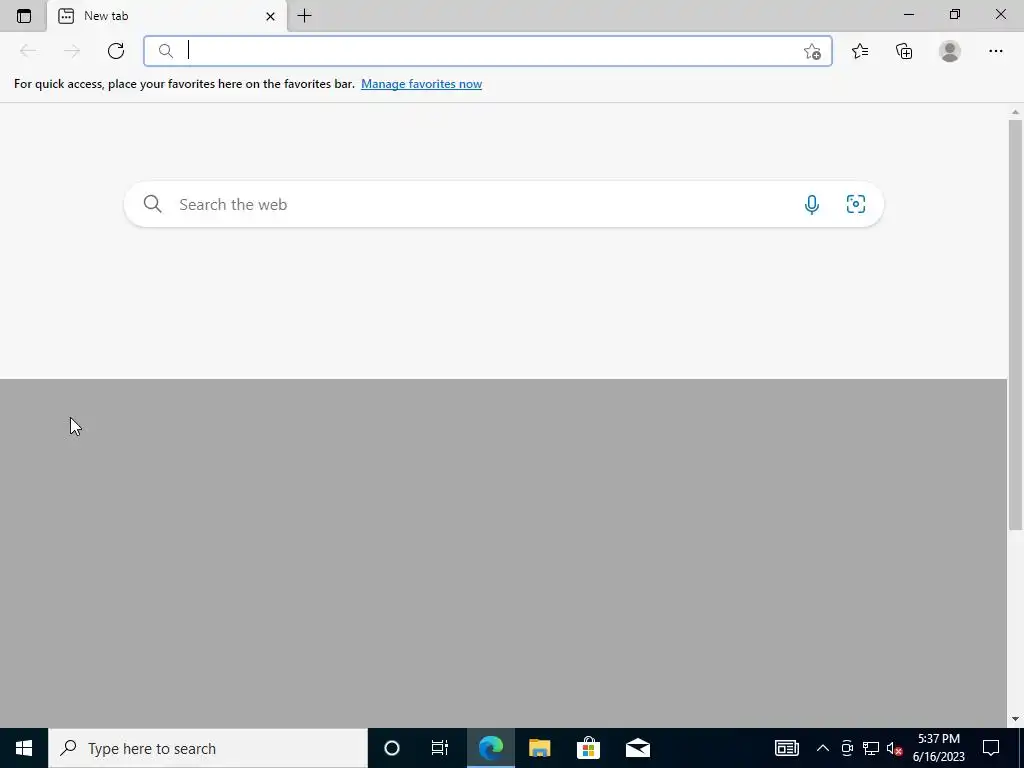The width and height of the screenshot is (1024, 768).
Task: Open Mail app from taskbar
Action: coord(637,748)
